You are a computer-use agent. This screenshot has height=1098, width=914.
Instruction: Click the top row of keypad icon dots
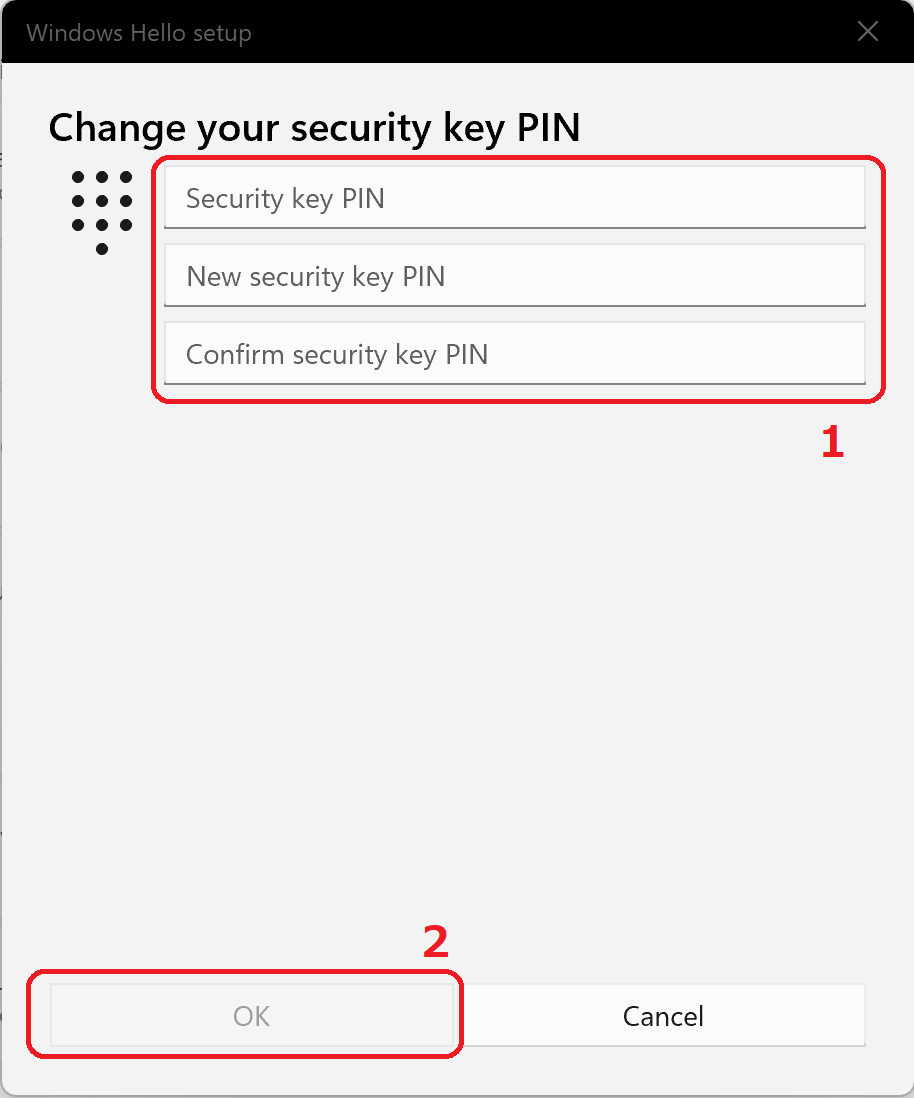(x=102, y=177)
